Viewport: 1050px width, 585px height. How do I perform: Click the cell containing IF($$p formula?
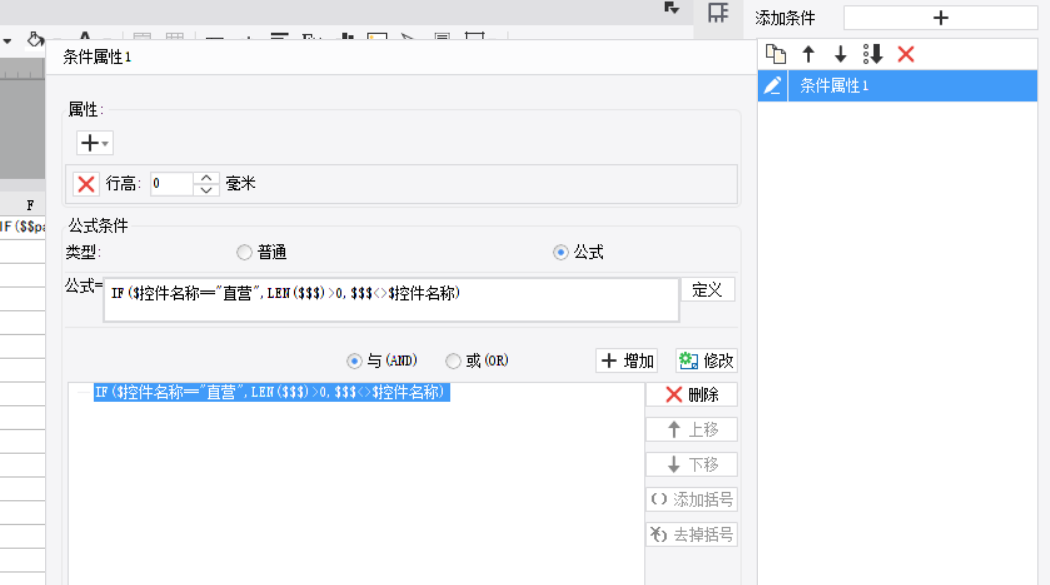[23, 226]
